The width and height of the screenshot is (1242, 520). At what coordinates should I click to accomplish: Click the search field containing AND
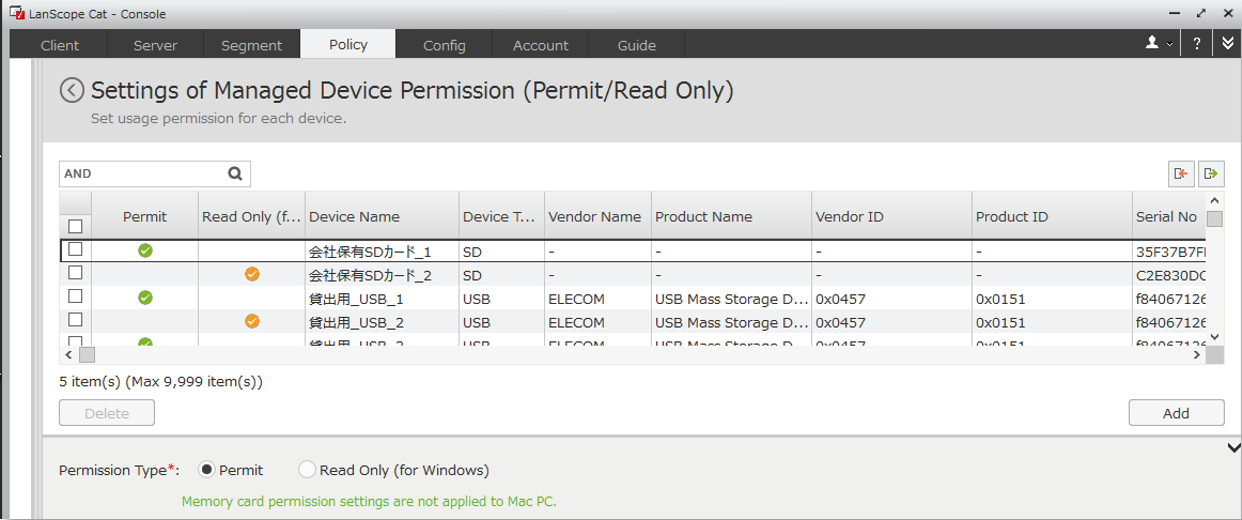(140, 174)
